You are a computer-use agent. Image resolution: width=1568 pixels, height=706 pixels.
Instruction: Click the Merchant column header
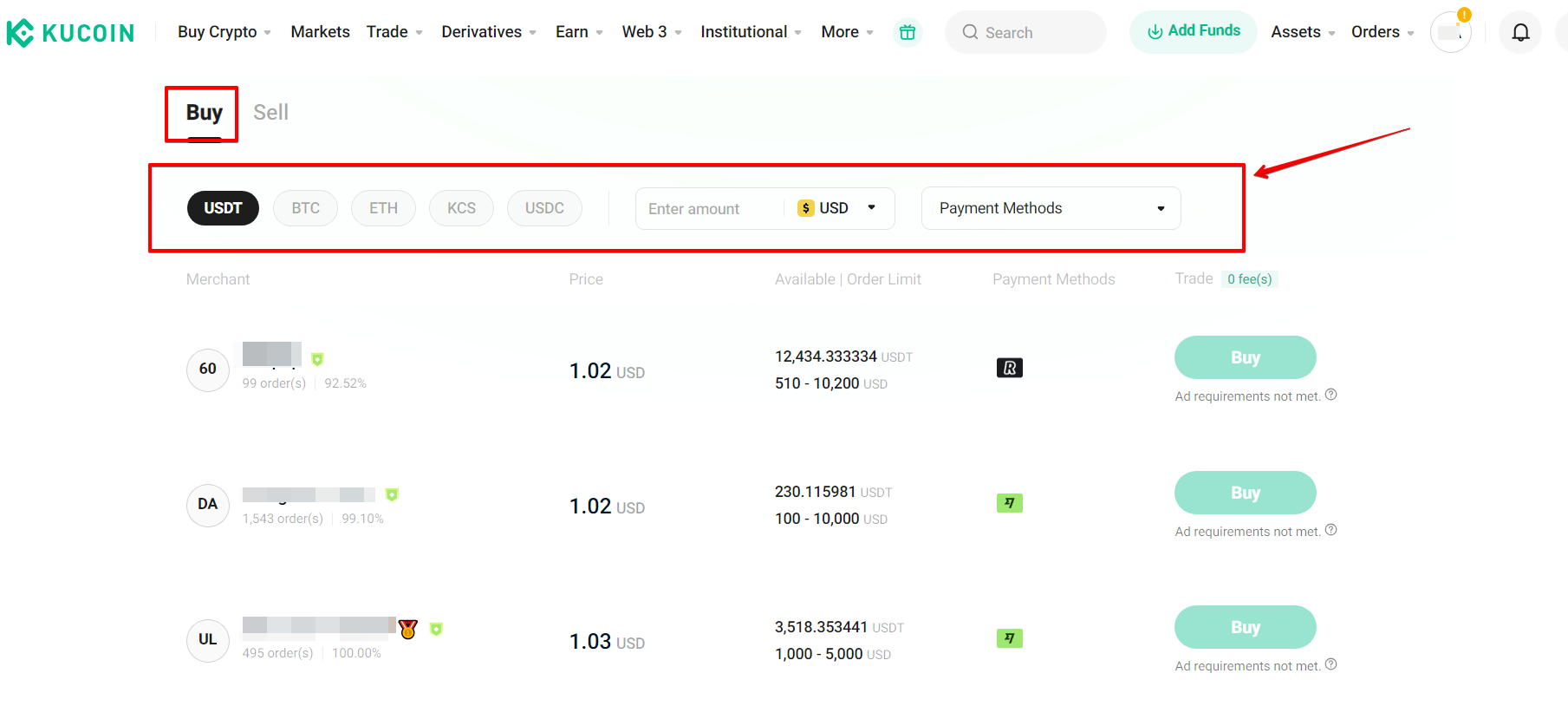pyautogui.click(x=218, y=279)
